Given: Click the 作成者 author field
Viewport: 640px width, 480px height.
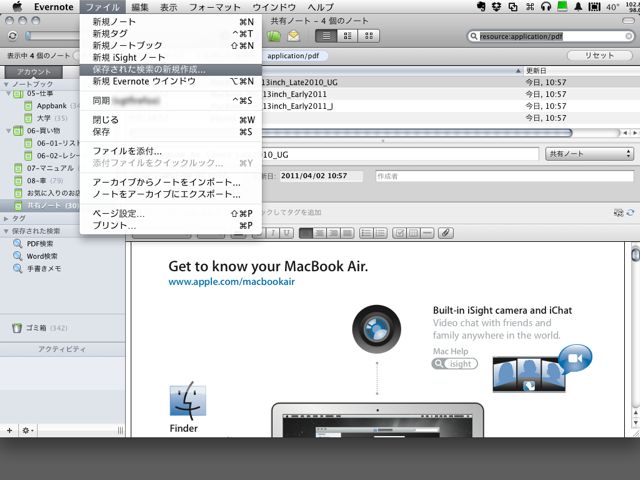Looking at the screenshot, I should (504, 176).
